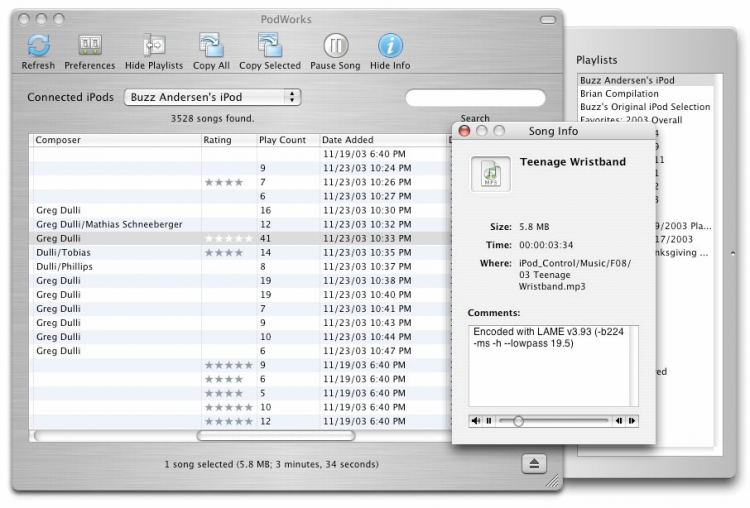Click the play count 16 cell
Image resolution: width=750 pixels, height=508 pixels.
(x=265, y=210)
